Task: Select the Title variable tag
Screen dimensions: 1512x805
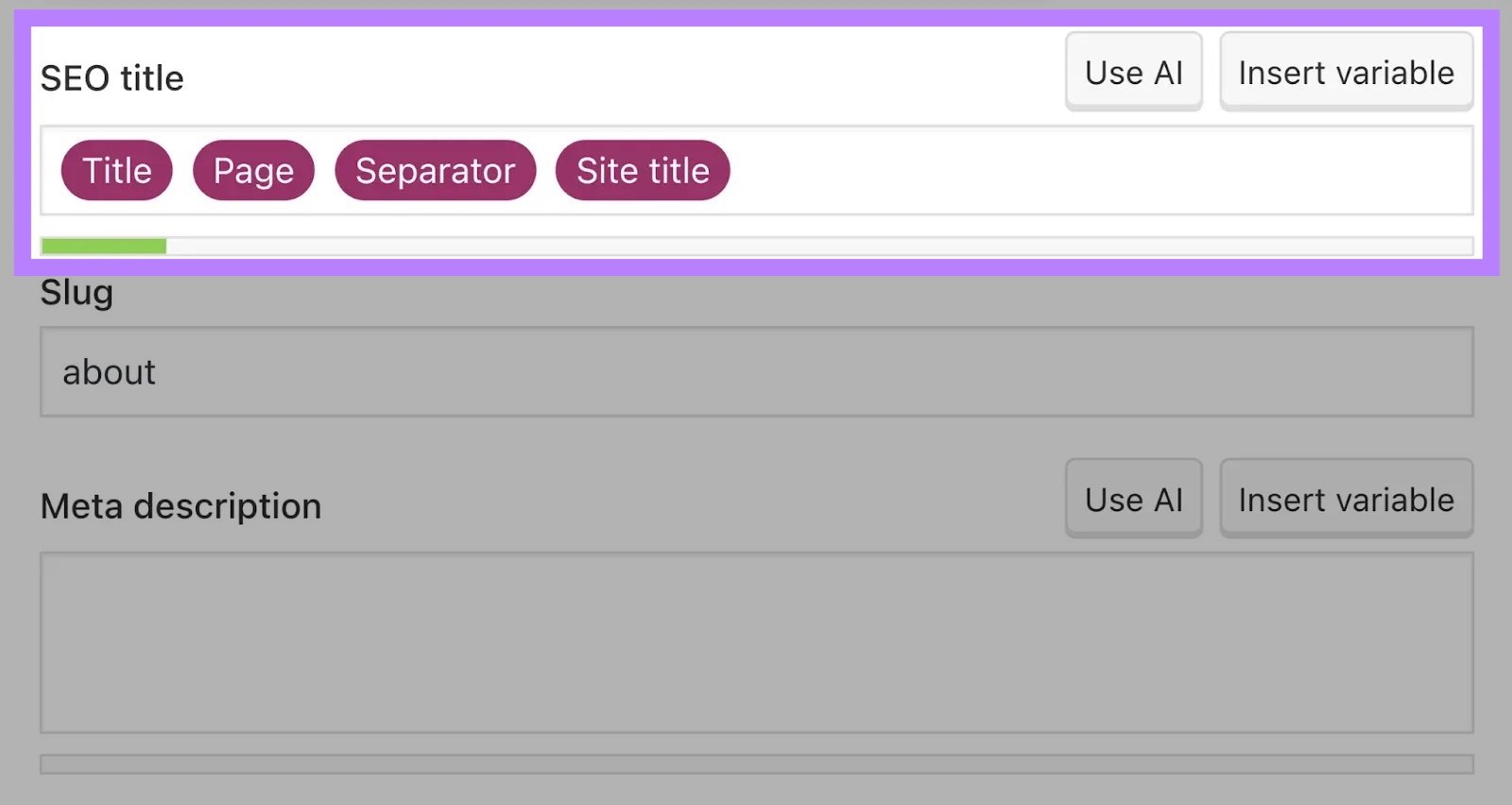Action: coord(117,171)
